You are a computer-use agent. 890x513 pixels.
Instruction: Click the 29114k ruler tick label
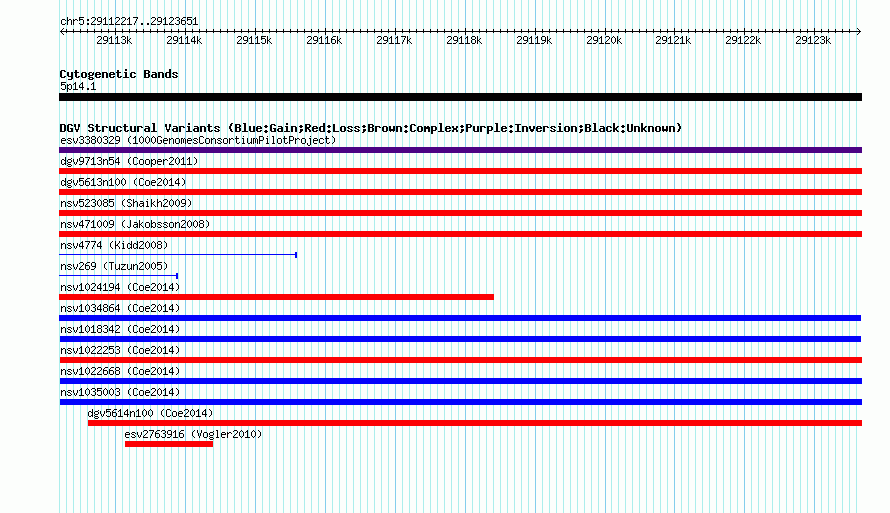[x=184, y=40]
